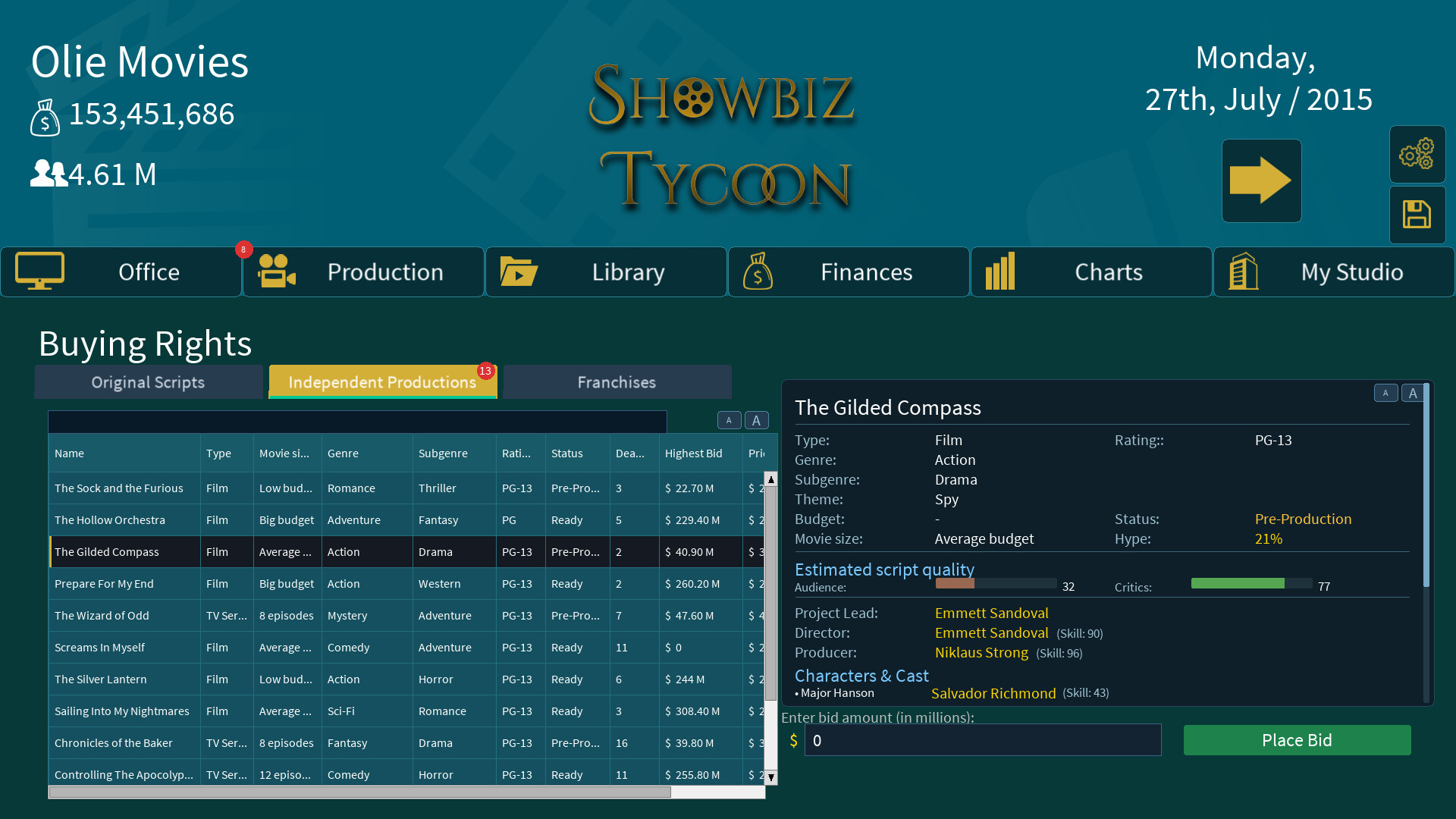1456x819 pixels.
Task: Click the money bag icon beside studio balance
Action: 45,118
